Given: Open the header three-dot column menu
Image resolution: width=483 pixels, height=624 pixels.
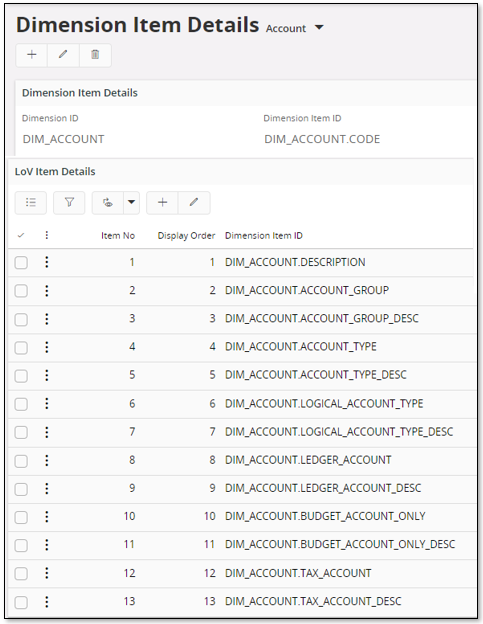Looking at the screenshot, I should point(47,235).
